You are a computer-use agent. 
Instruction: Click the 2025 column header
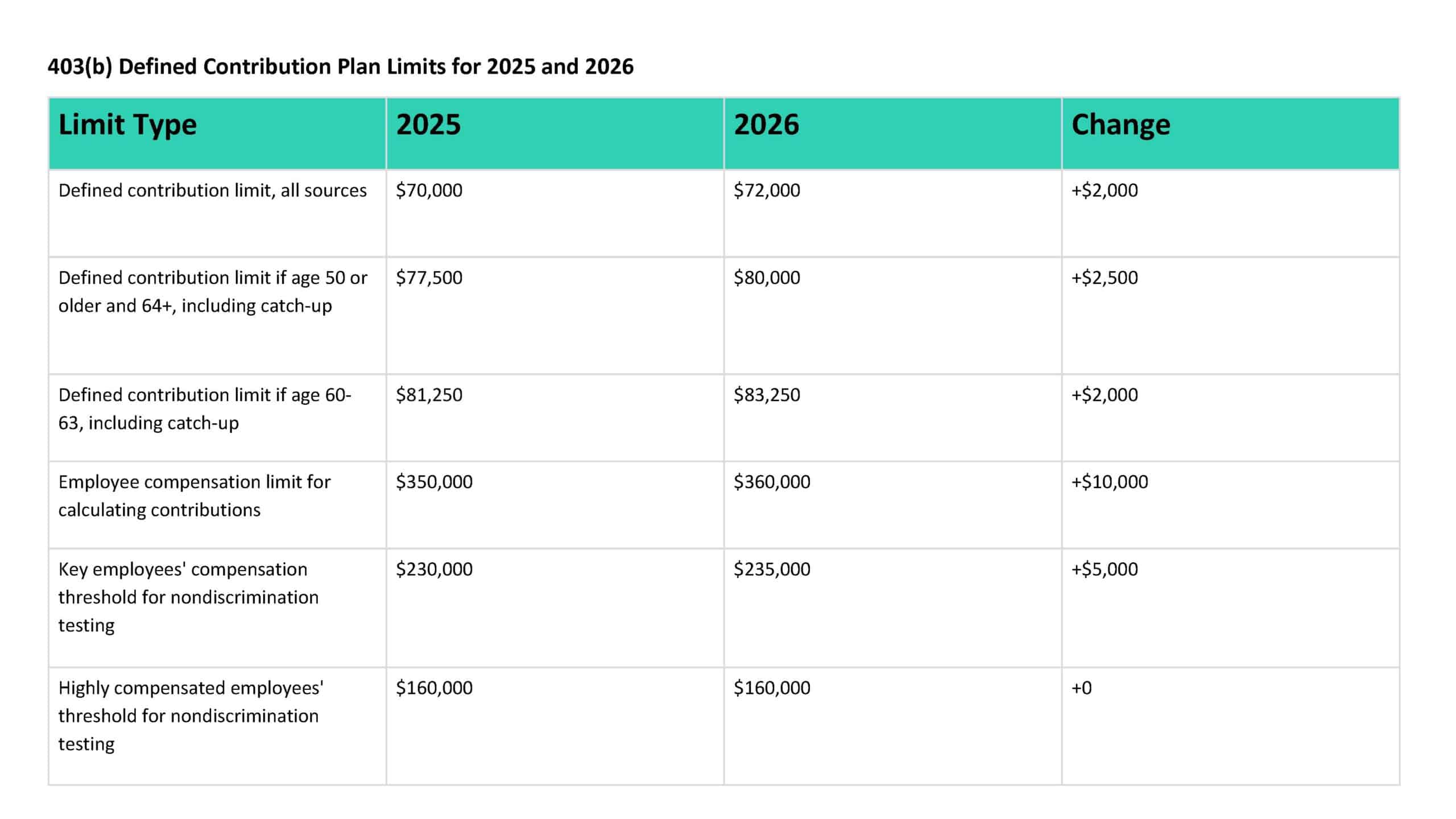pyautogui.click(x=428, y=125)
